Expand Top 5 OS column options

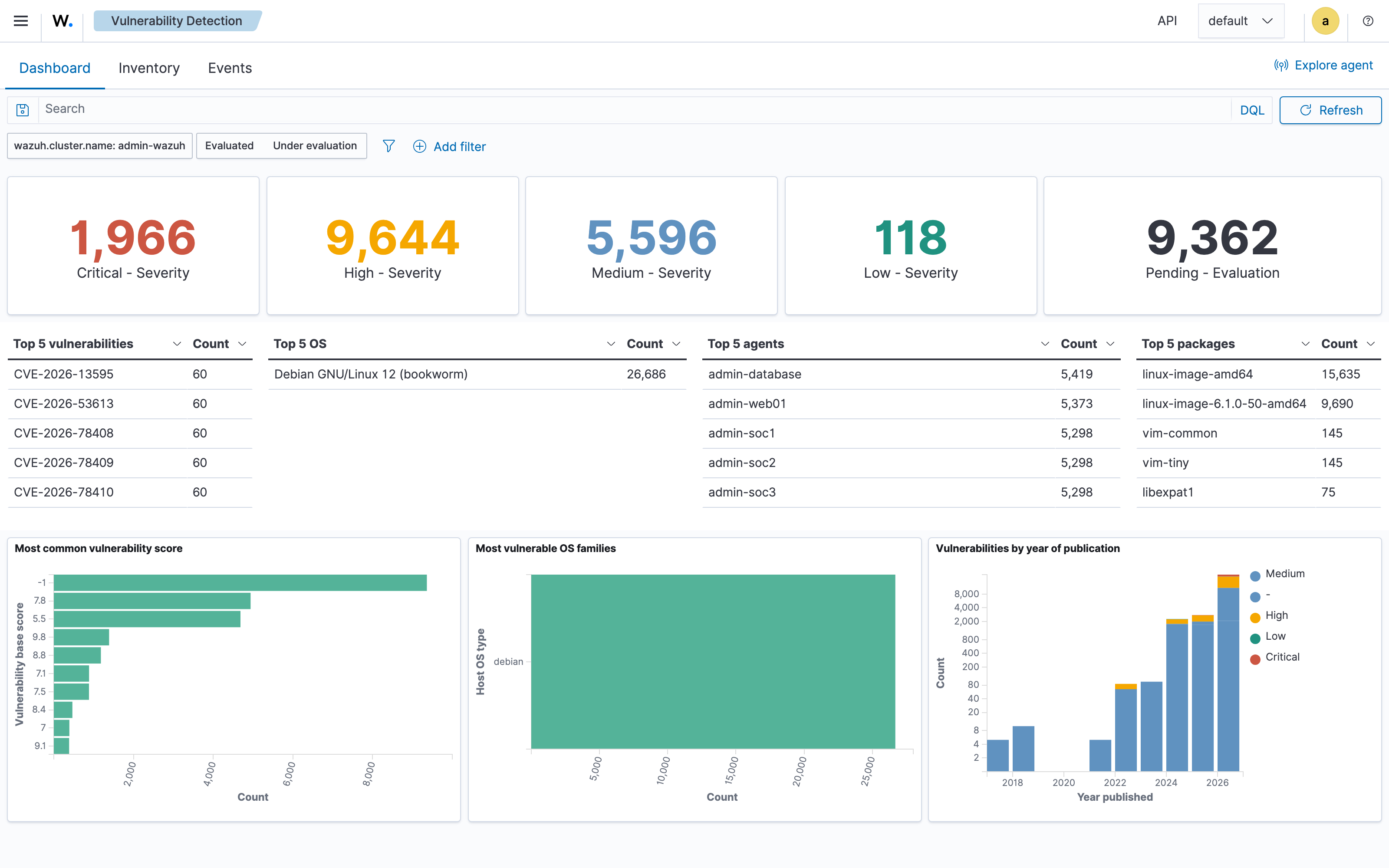click(611, 343)
